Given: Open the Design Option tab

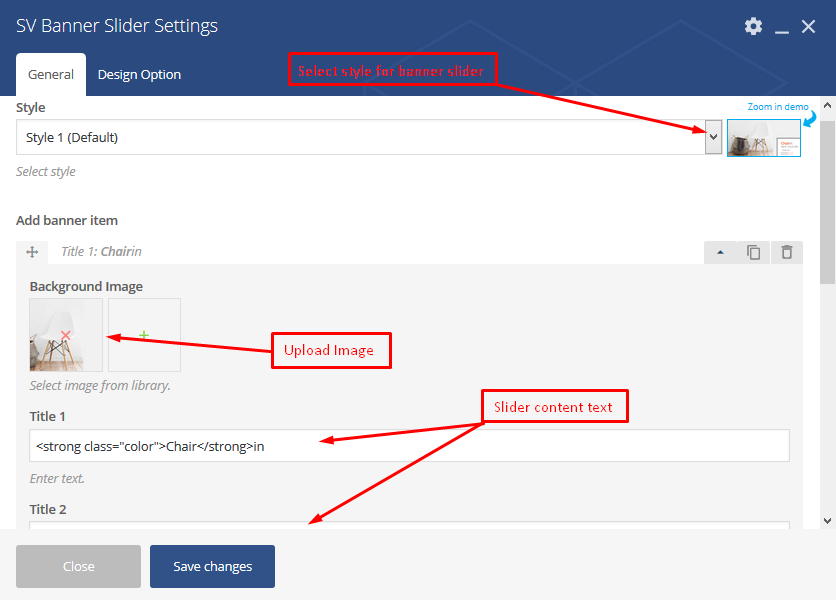Looking at the screenshot, I should click(139, 74).
